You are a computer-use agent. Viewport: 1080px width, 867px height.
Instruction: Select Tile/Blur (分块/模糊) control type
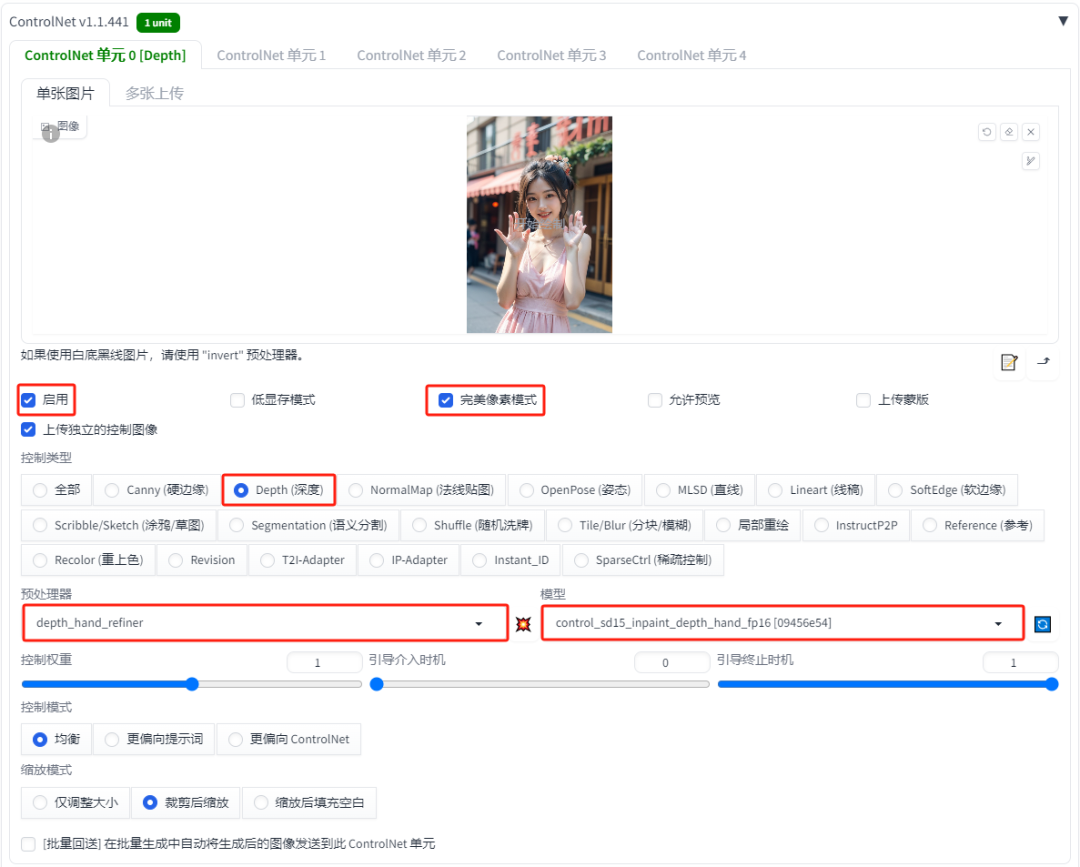(624, 525)
